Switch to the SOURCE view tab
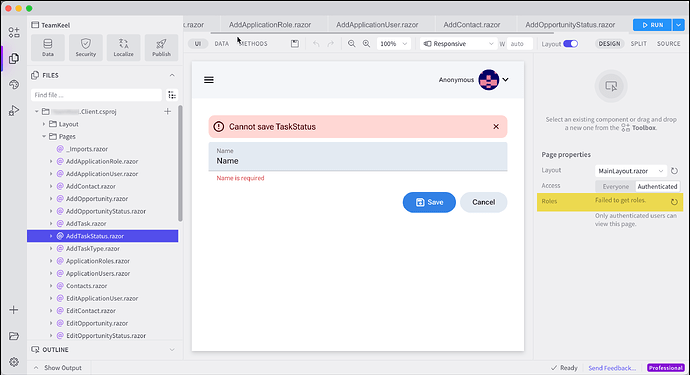This screenshot has height=375, width=690. tap(668, 44)
